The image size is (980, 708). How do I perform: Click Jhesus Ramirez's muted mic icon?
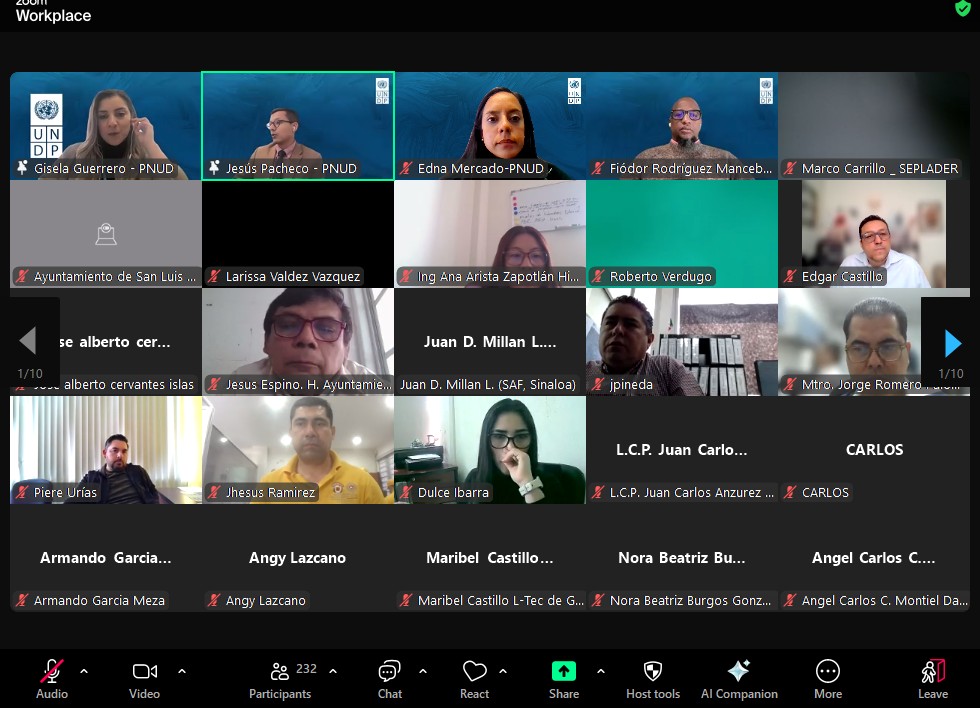pos(214,492)
